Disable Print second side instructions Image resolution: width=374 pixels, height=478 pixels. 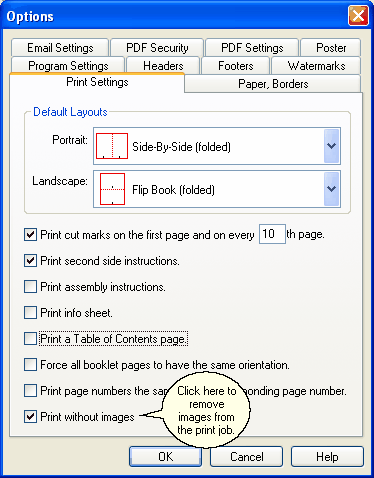30,261
